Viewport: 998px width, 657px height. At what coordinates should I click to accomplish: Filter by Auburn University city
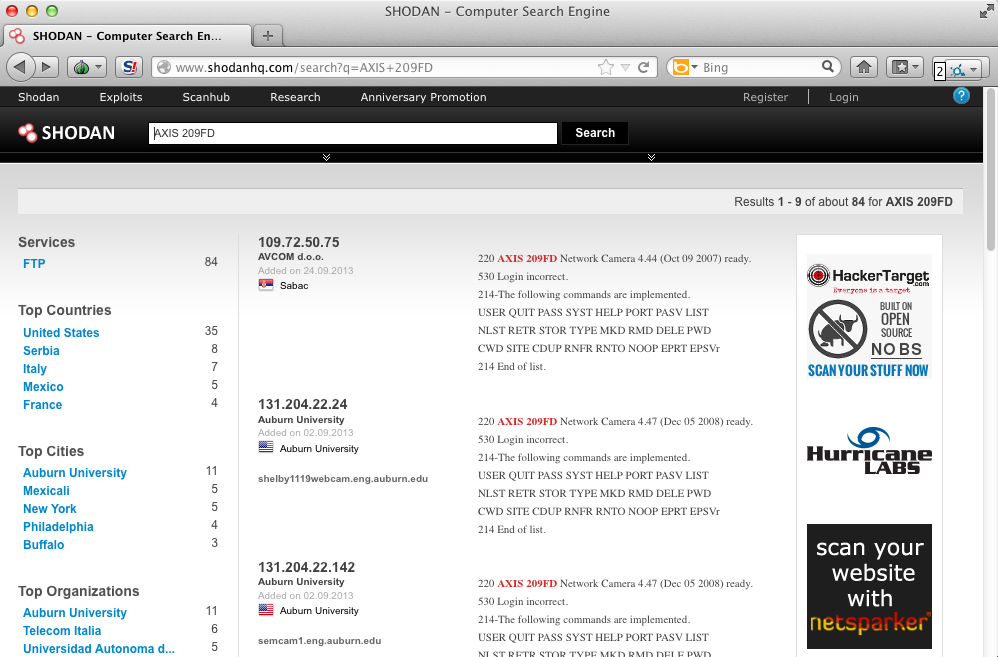point(75,472)
